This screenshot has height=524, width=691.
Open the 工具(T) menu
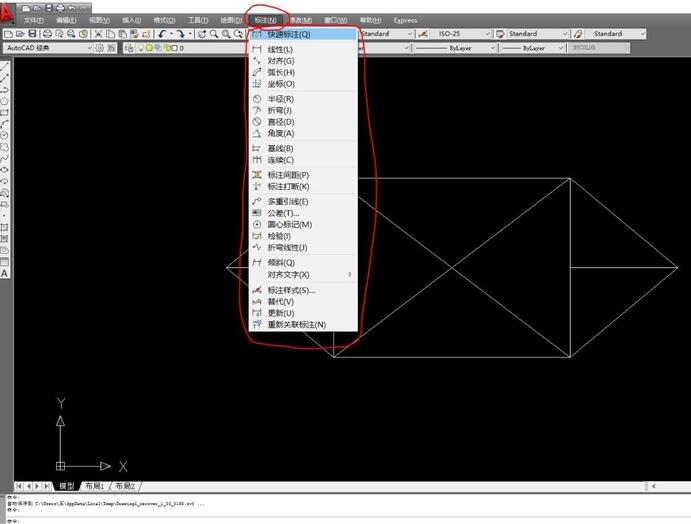[198, 20]
